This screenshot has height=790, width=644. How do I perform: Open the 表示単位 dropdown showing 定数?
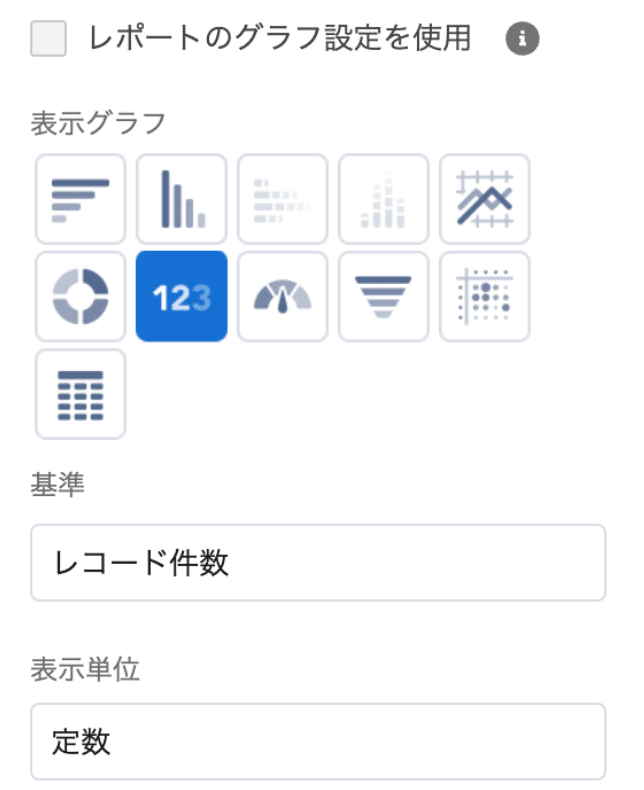318,742
